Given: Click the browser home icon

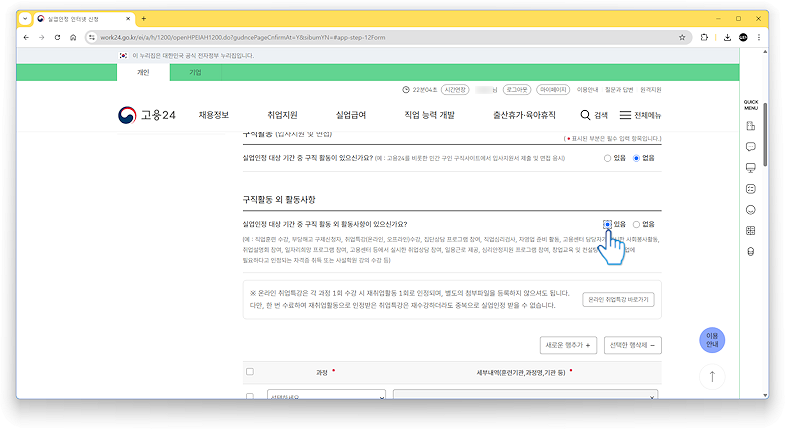Looking at the screenshot, I should [x=73, y=38].
